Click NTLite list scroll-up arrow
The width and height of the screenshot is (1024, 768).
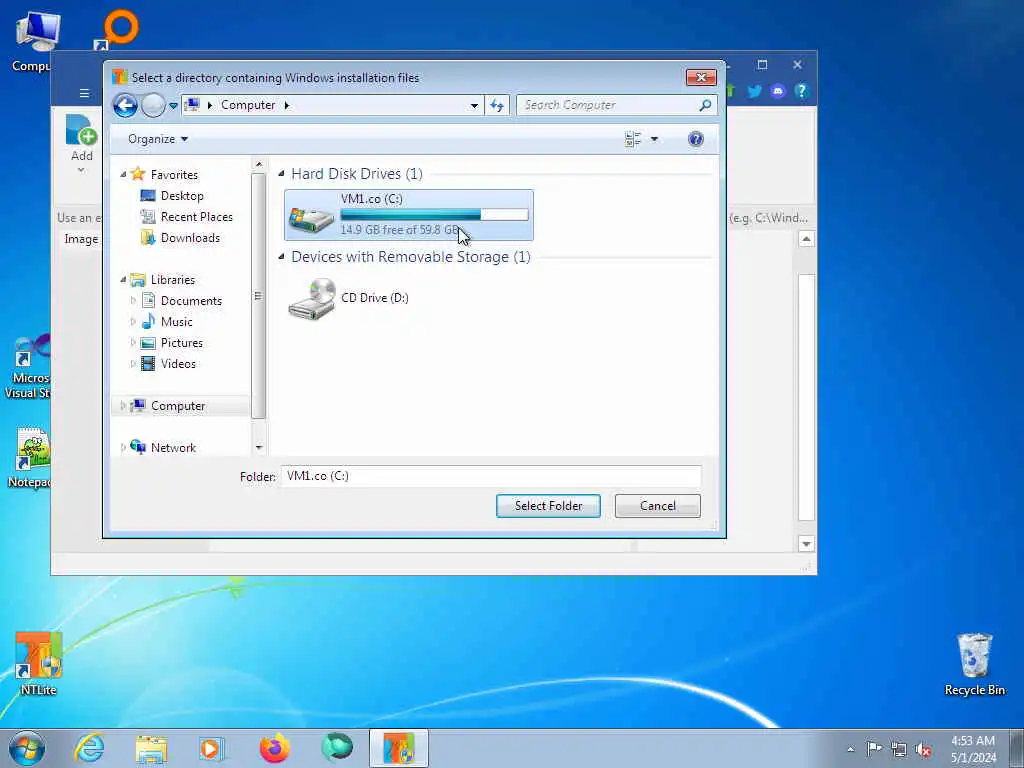point(807,239)
